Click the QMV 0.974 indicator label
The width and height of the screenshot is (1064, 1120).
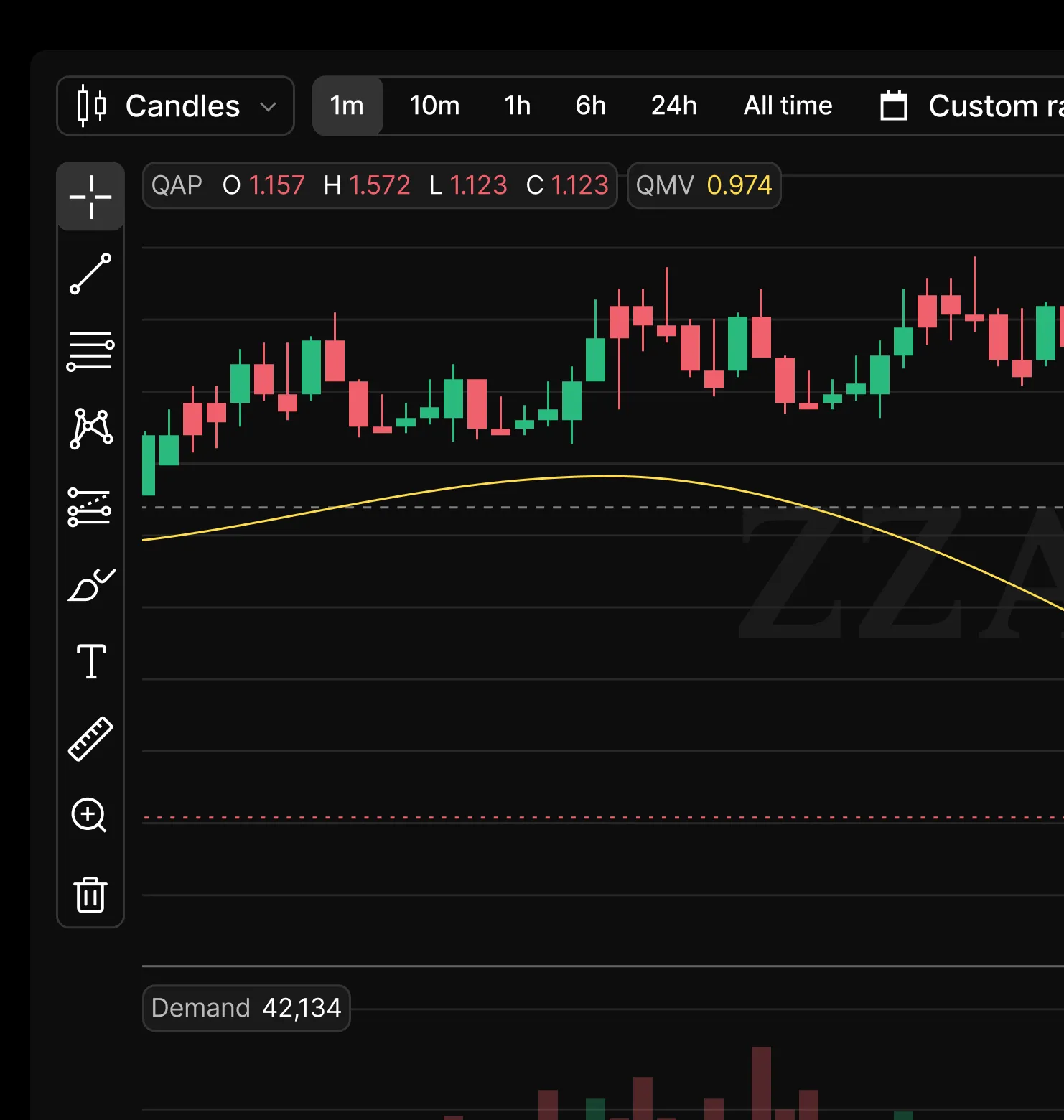click(x=704, y=185)
